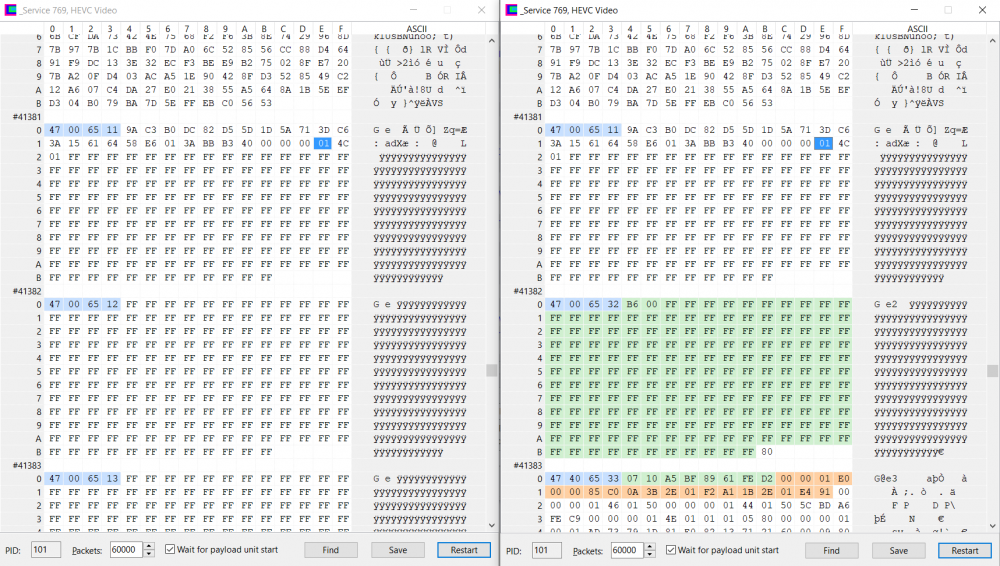The width and height of the screenshot is (1000, 566).
Task: Focus the PID field in right window
Action: point(545,550)
